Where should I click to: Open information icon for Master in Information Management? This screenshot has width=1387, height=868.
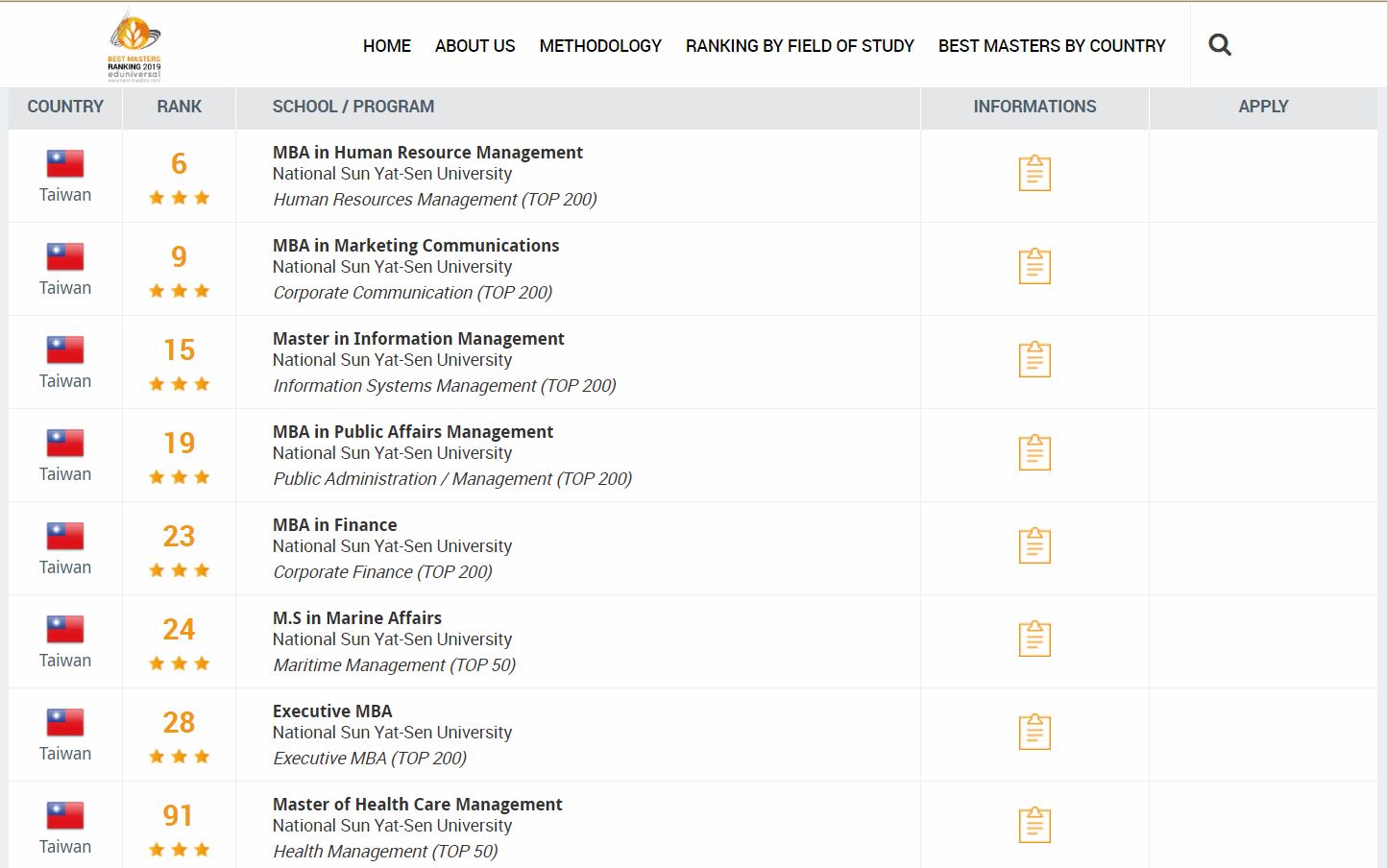tap(1034, 359)
